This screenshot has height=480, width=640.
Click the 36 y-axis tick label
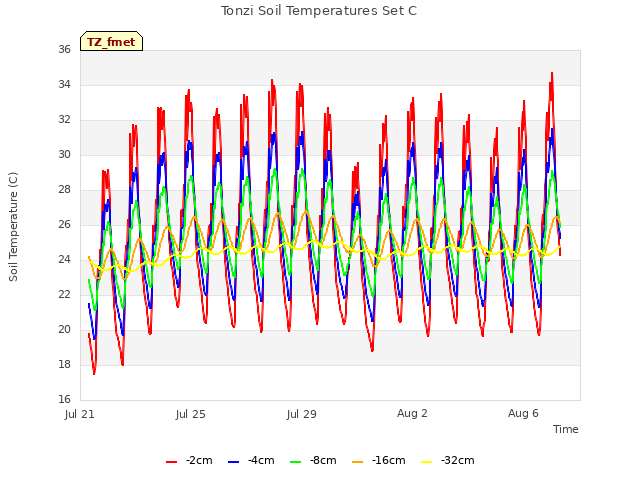(64, 49)
